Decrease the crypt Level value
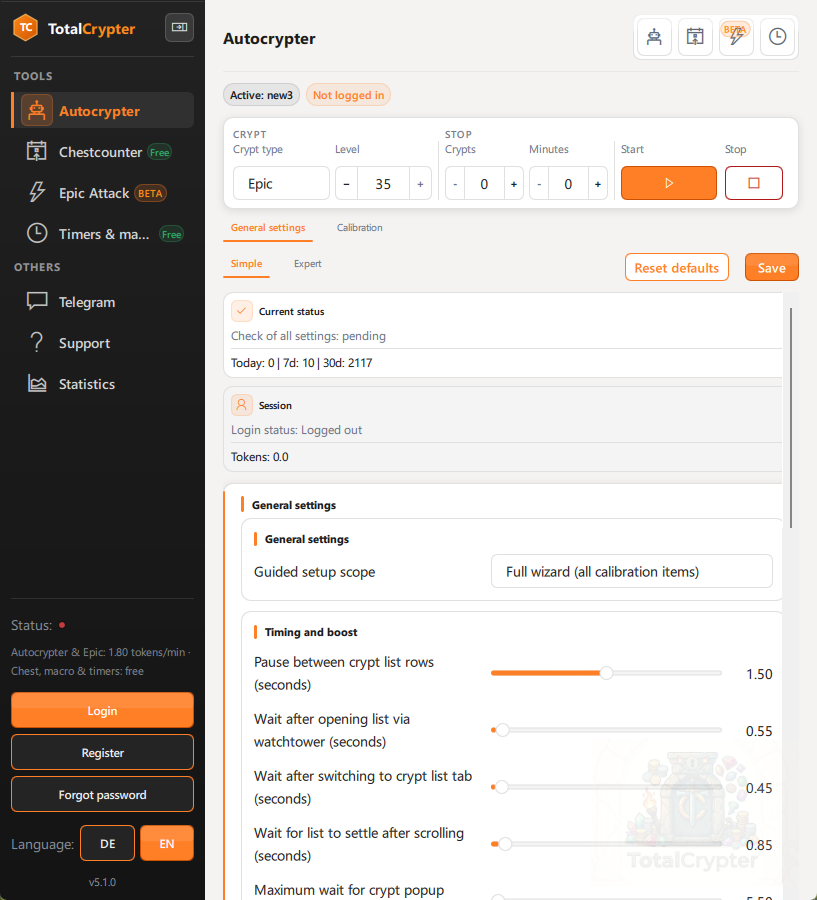Viewport: 817px width, 900px height. coord(346,184)
